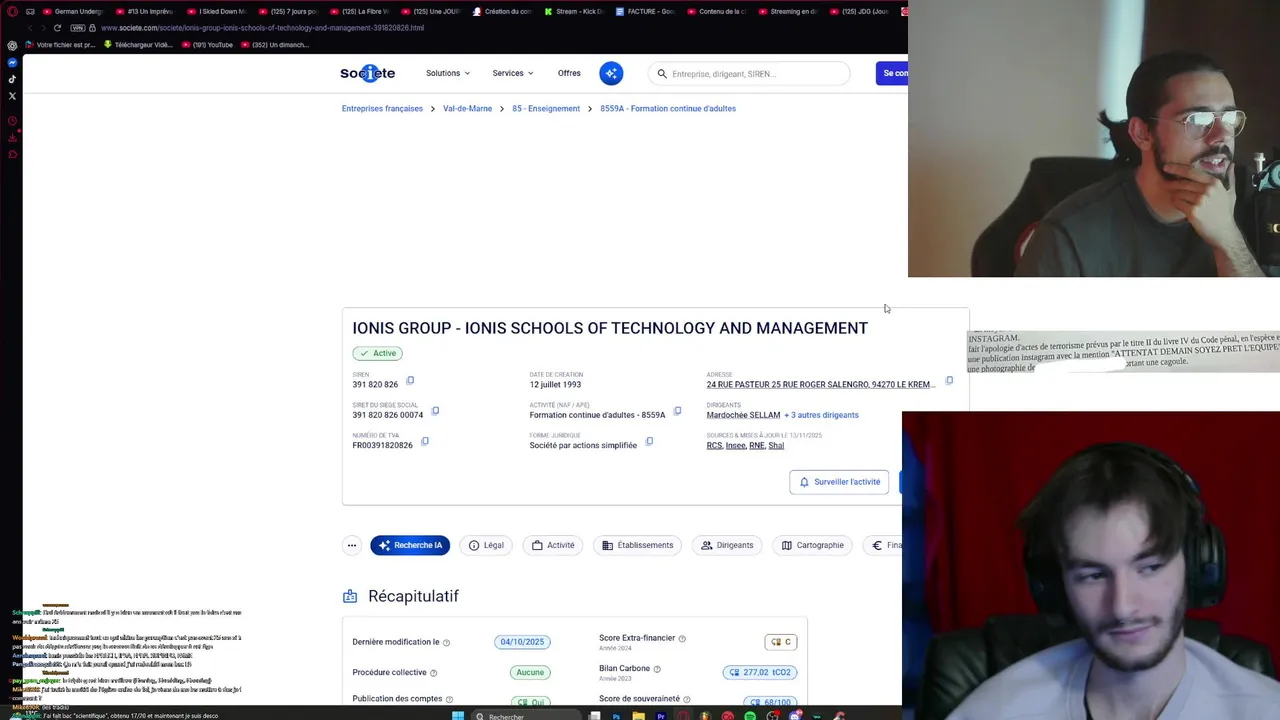The image size is (1280, 720).
Task: Open the RNE source link
Action: pyautogui.click(x=757, y=445)
